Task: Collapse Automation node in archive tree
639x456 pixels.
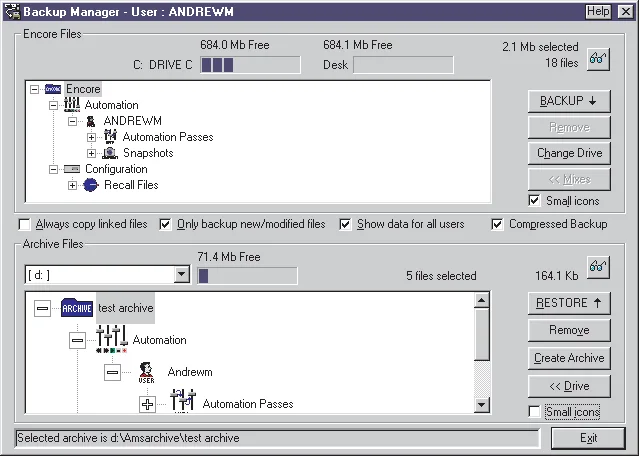Action: tap(77, 340)
